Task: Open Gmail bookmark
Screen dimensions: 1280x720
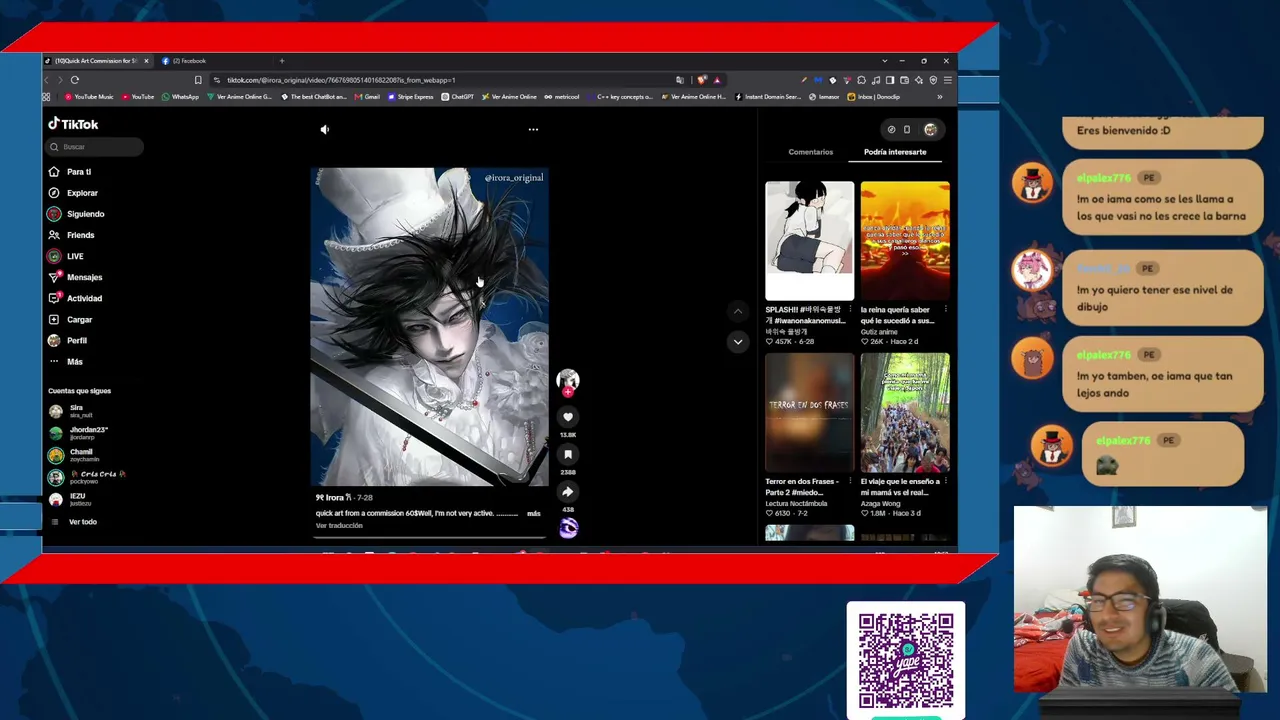Action: 367,97
